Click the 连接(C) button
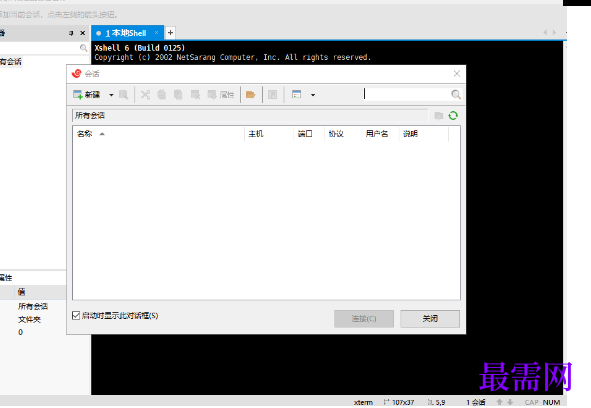Image resolution: width=591 pixels, height=408 pixels. point(364,319)
